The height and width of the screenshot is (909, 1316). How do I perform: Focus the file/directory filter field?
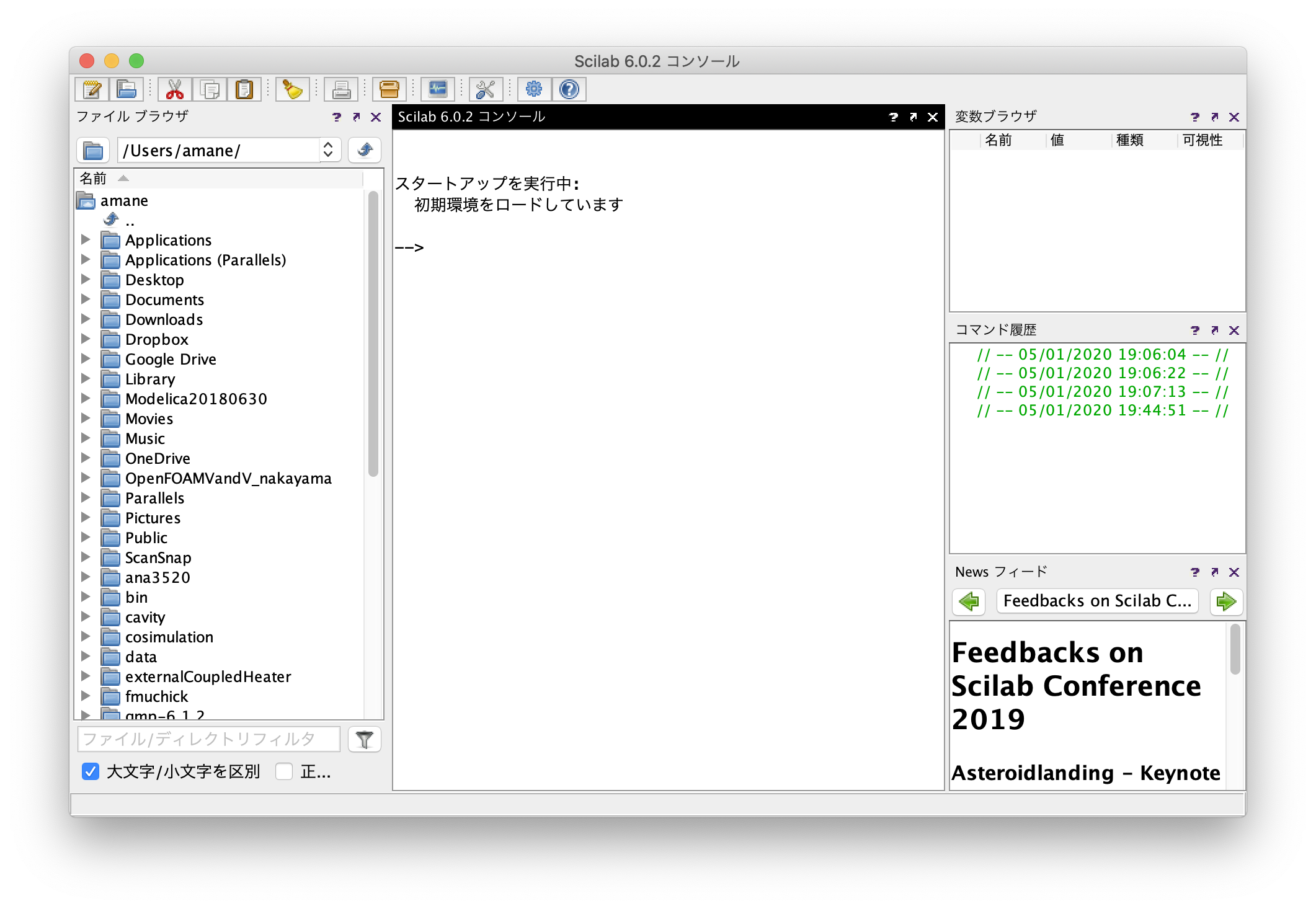point(209,739)
